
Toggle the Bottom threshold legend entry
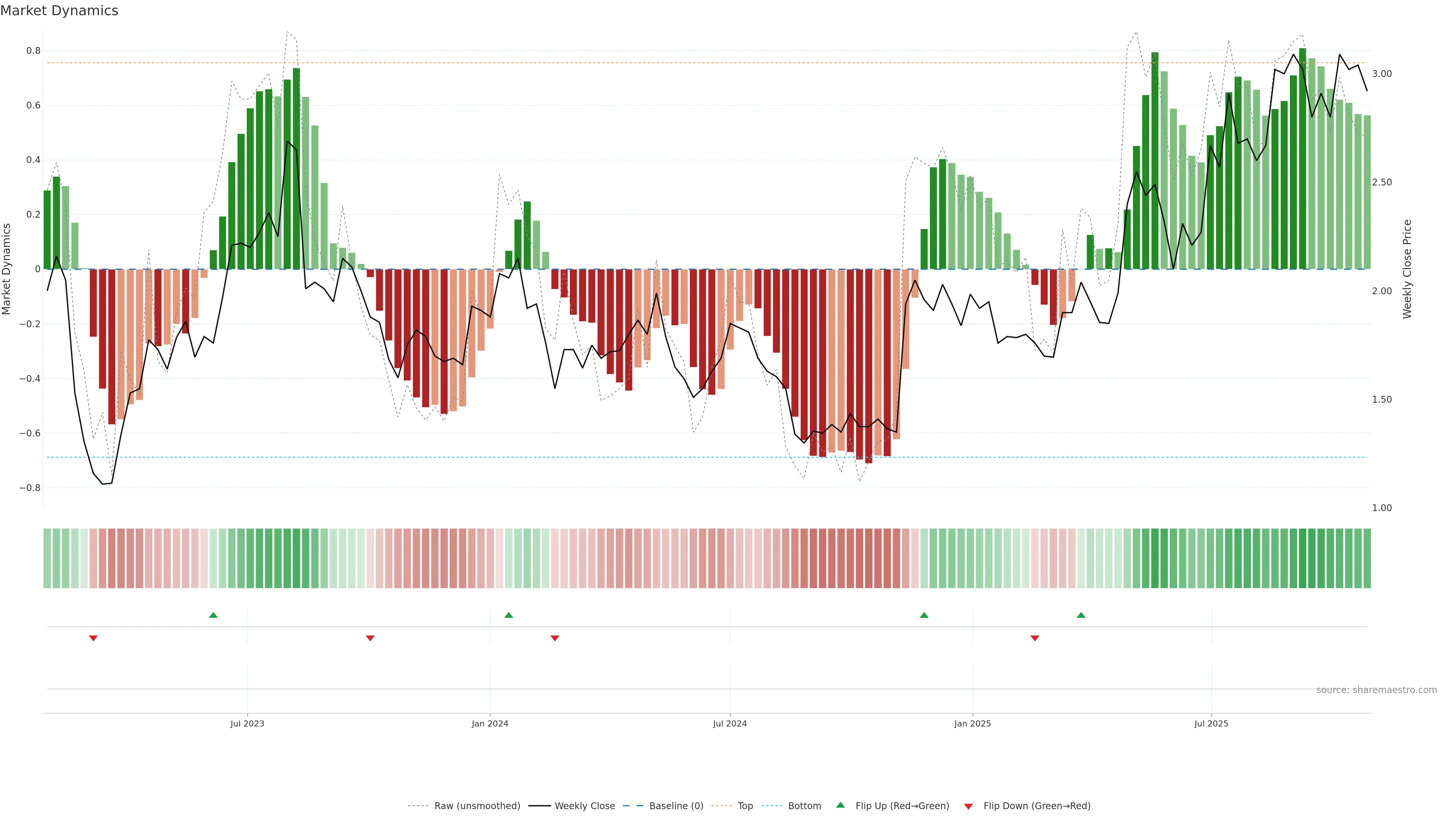click(x=804, y=806)
